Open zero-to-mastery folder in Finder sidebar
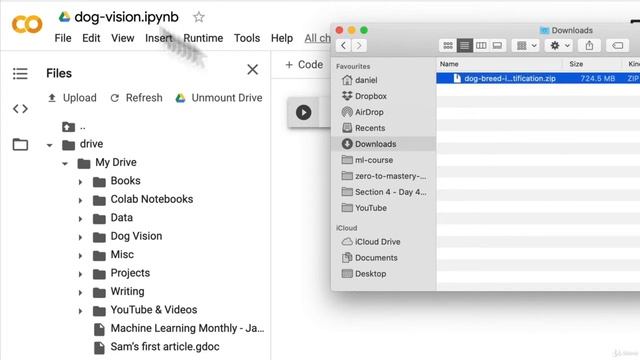 point(384,176)
